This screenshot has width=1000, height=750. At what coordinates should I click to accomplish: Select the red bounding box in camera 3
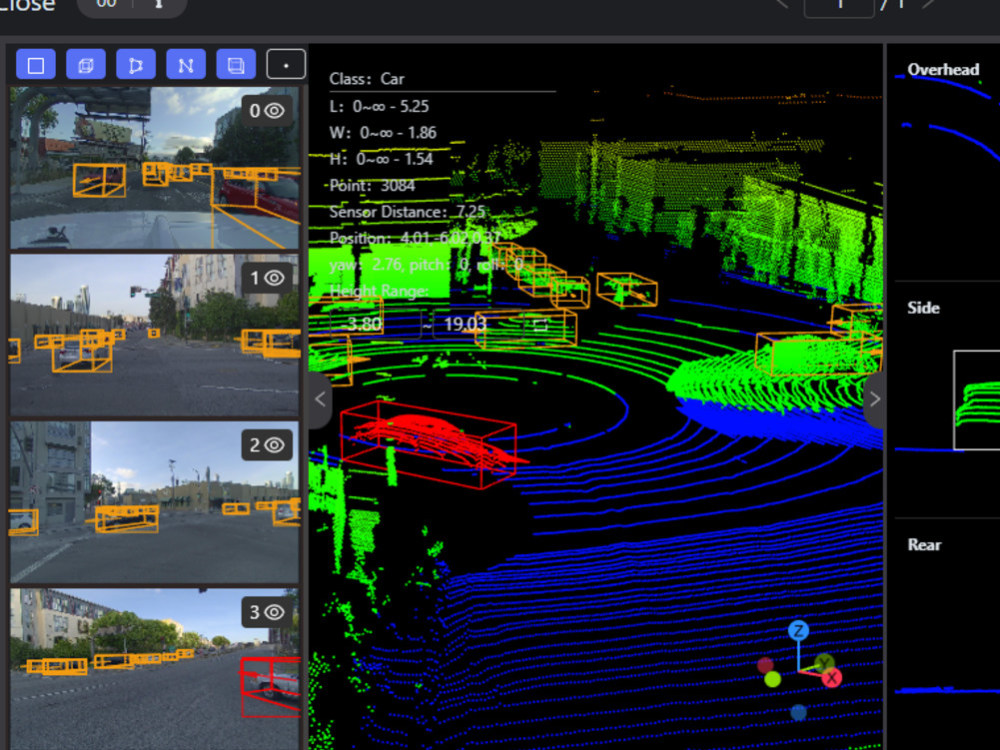coord(270,688)
